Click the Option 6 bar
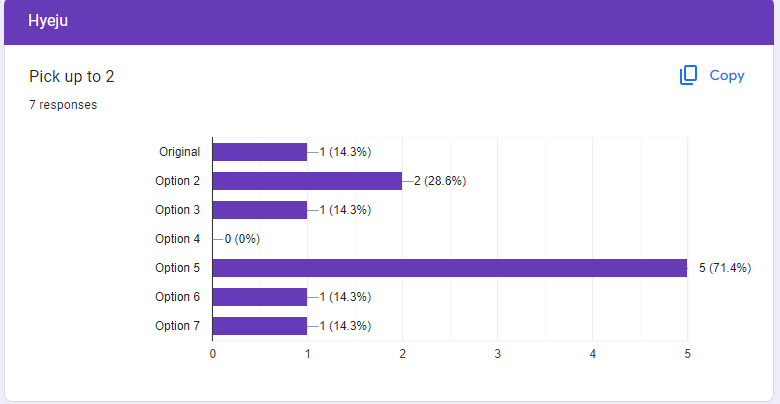Screen dimensions: 780x404 [260, 297]
